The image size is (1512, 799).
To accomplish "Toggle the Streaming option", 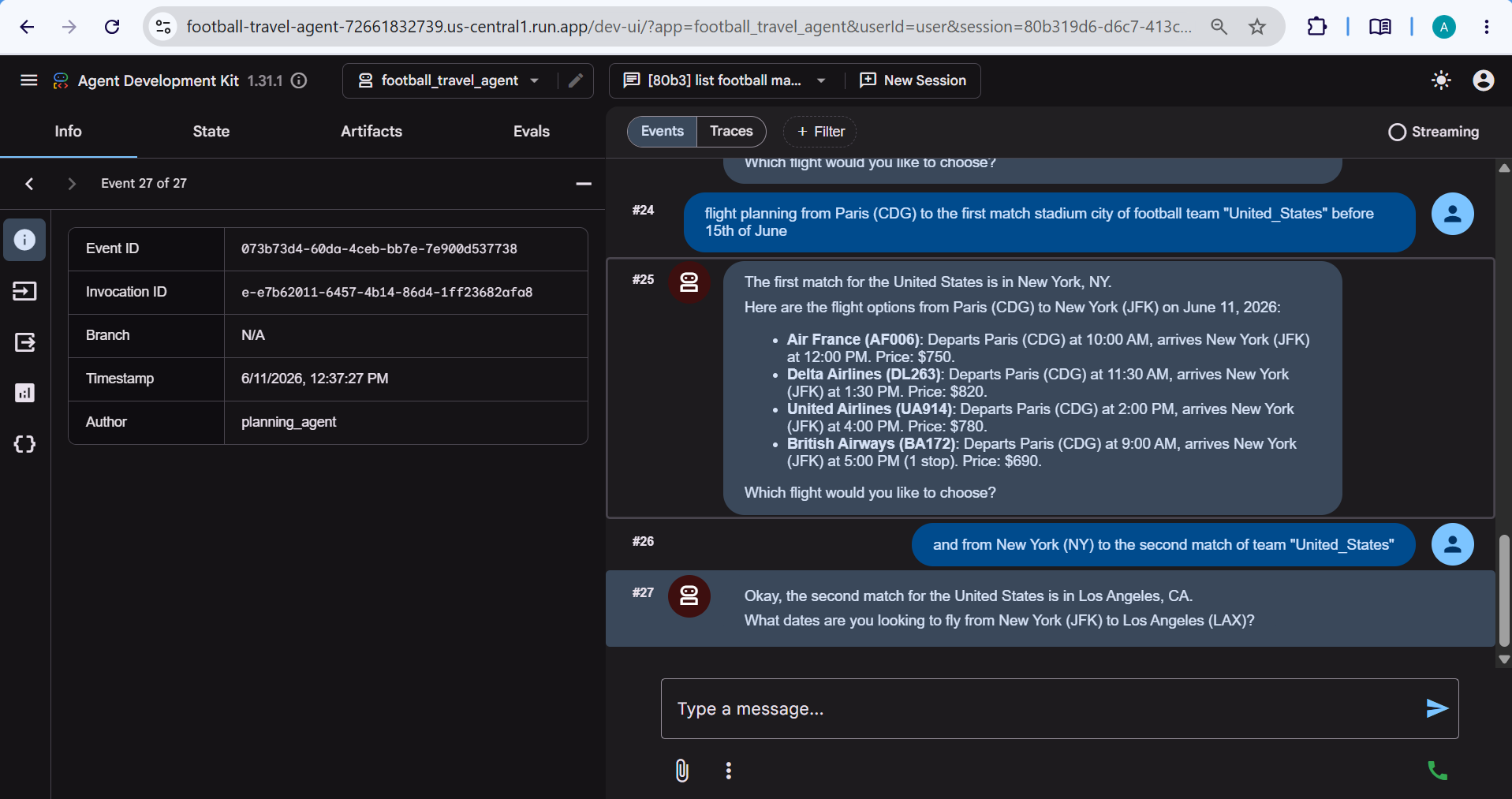I will [x=1433, y=132].
